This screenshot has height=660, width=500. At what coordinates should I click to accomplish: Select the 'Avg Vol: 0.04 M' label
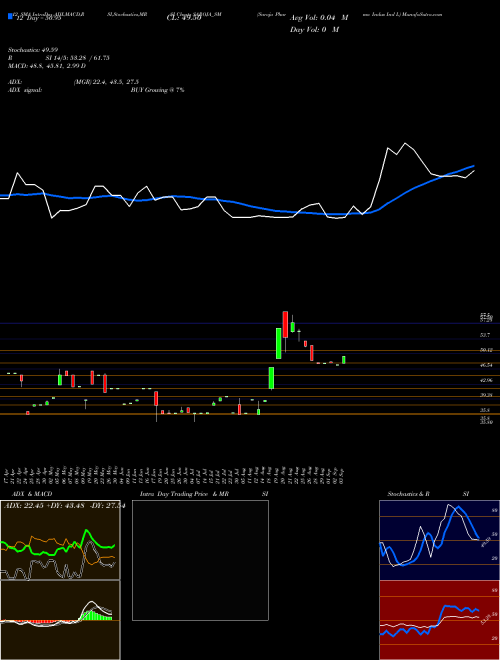click(319, 18)
